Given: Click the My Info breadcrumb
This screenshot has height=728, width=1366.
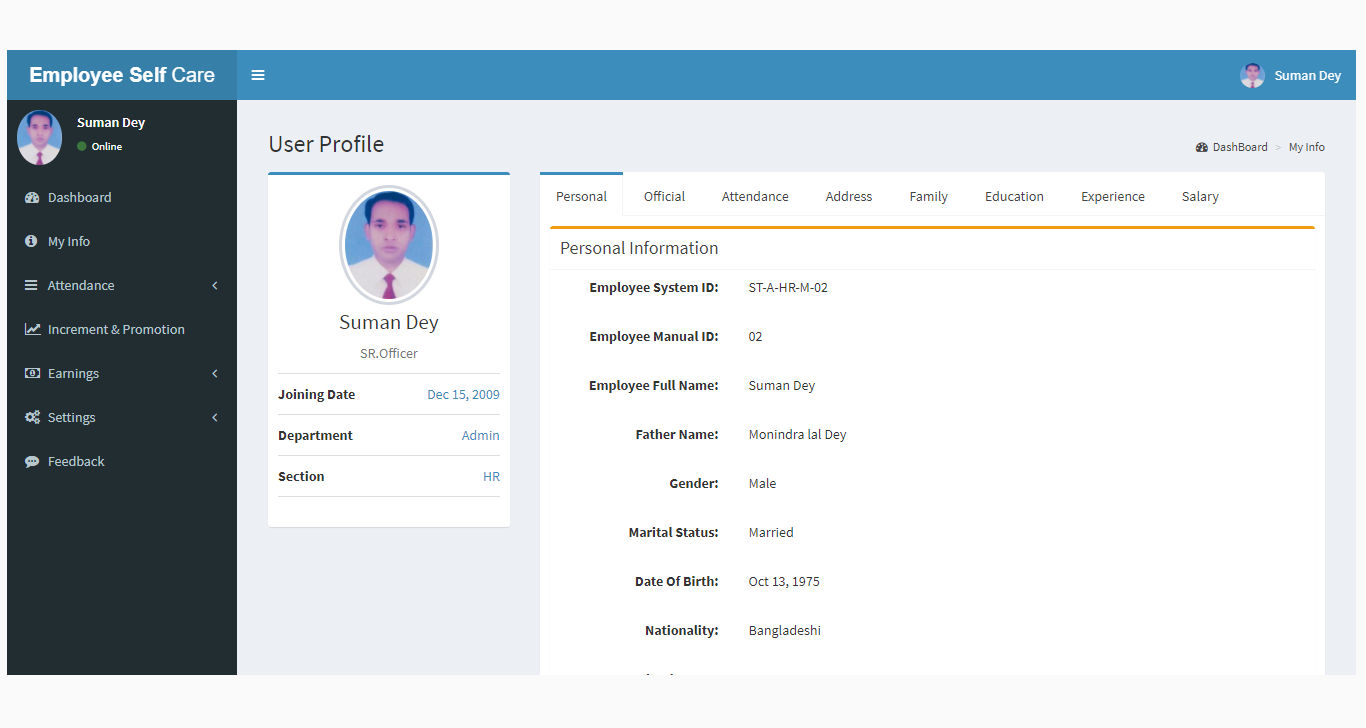Looking at the screenshot, I should point(1306,147).
